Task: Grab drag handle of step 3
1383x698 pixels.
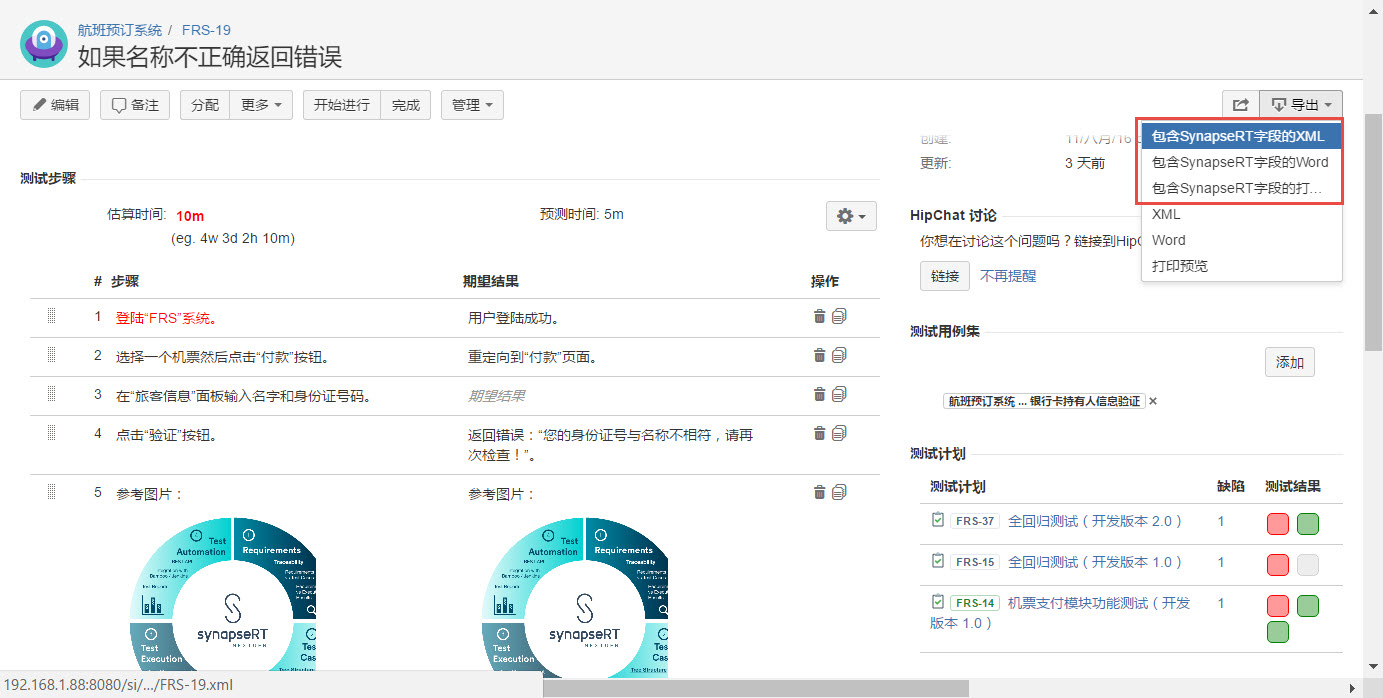Action: 51,394
